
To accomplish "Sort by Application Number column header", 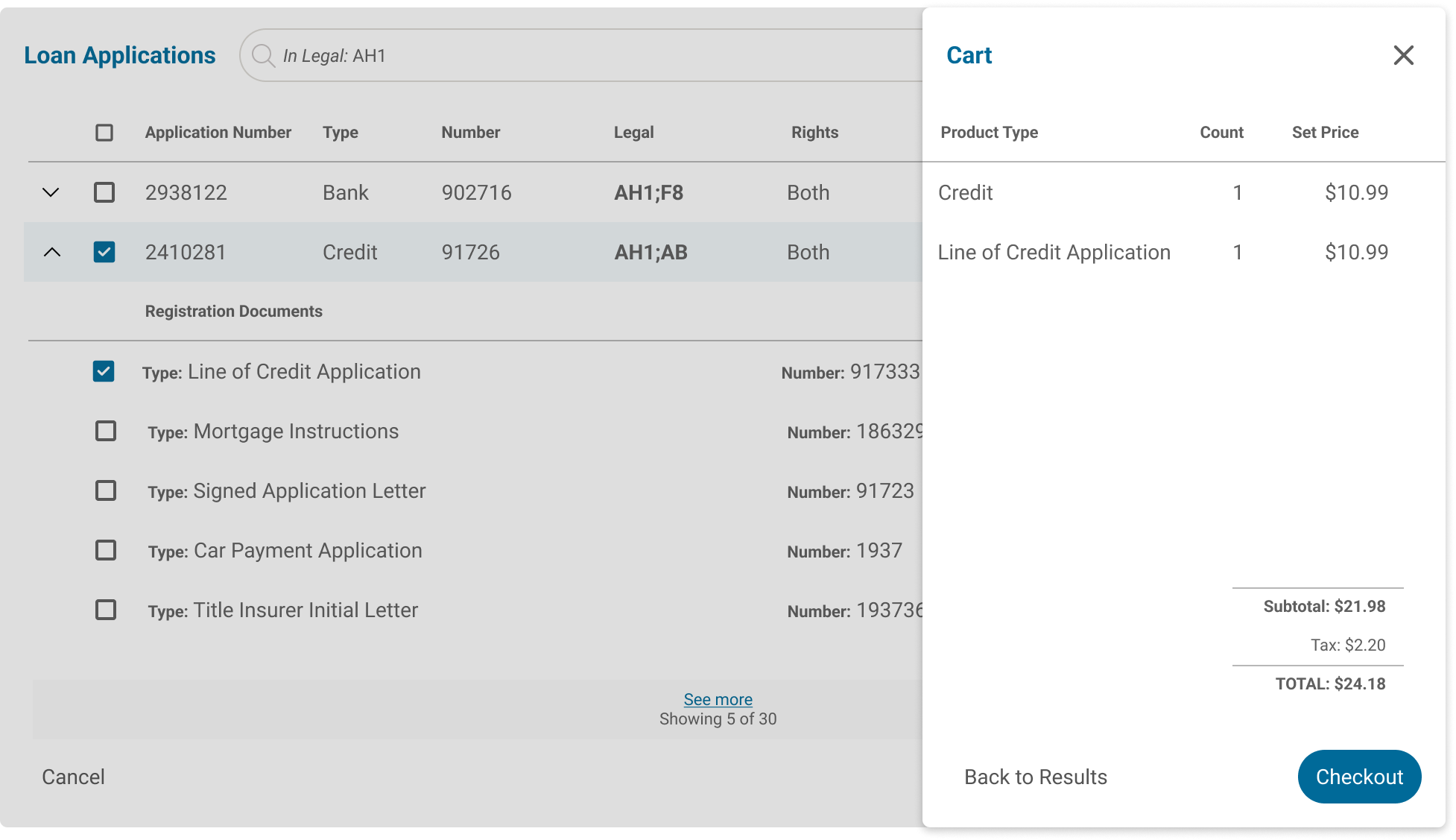I will tap(218, 133).
